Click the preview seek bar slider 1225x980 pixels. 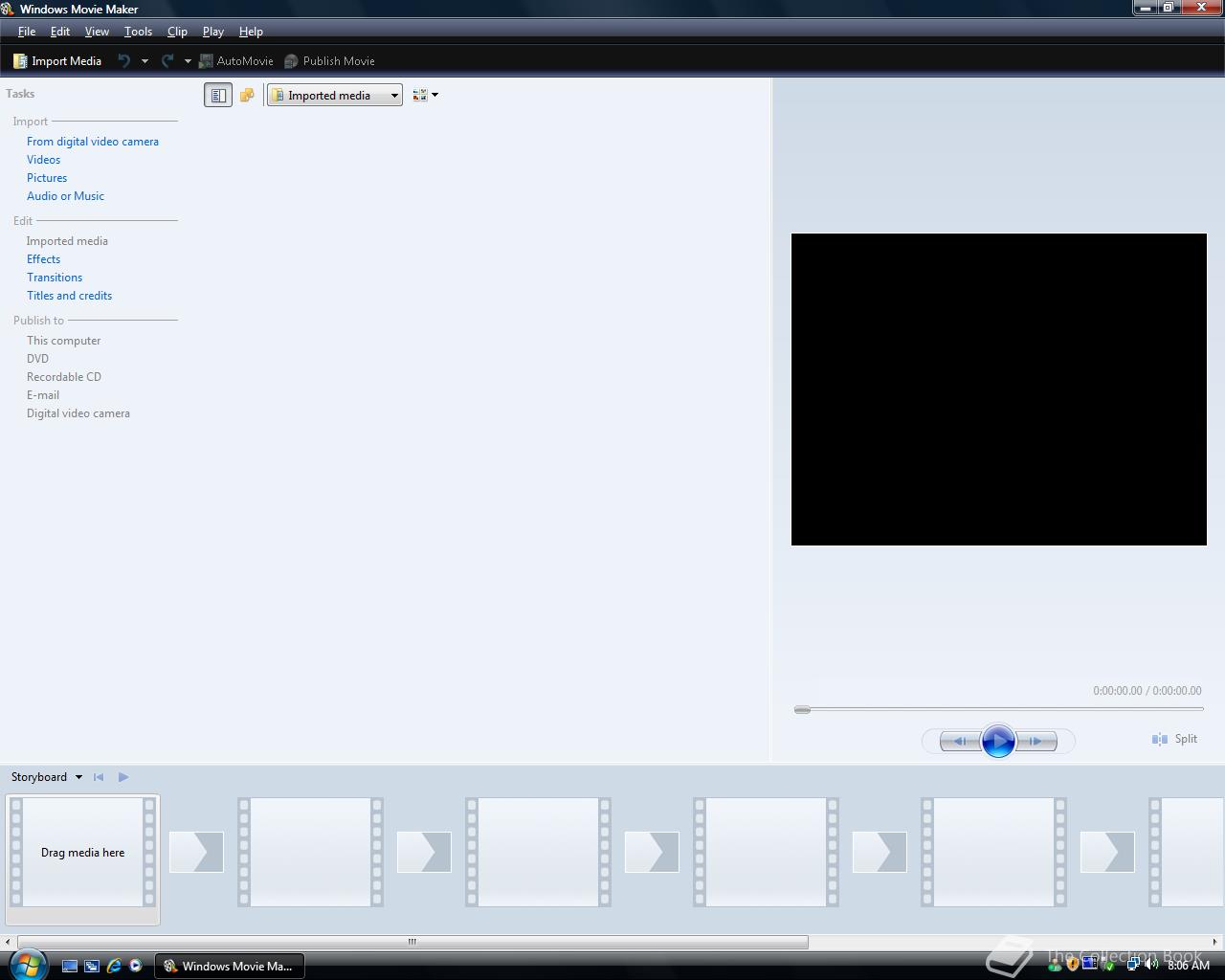point(802,709)
